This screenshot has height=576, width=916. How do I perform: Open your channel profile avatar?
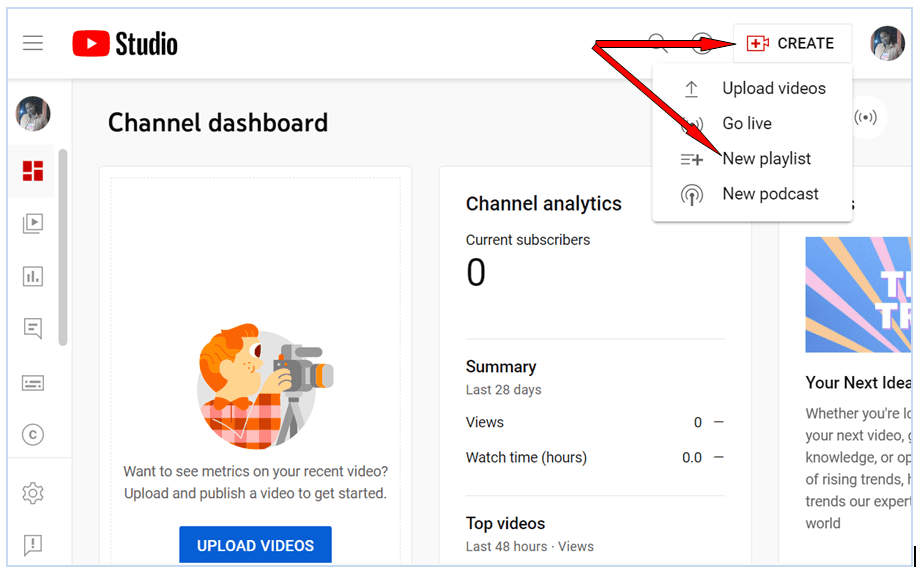tap(887, 43)
